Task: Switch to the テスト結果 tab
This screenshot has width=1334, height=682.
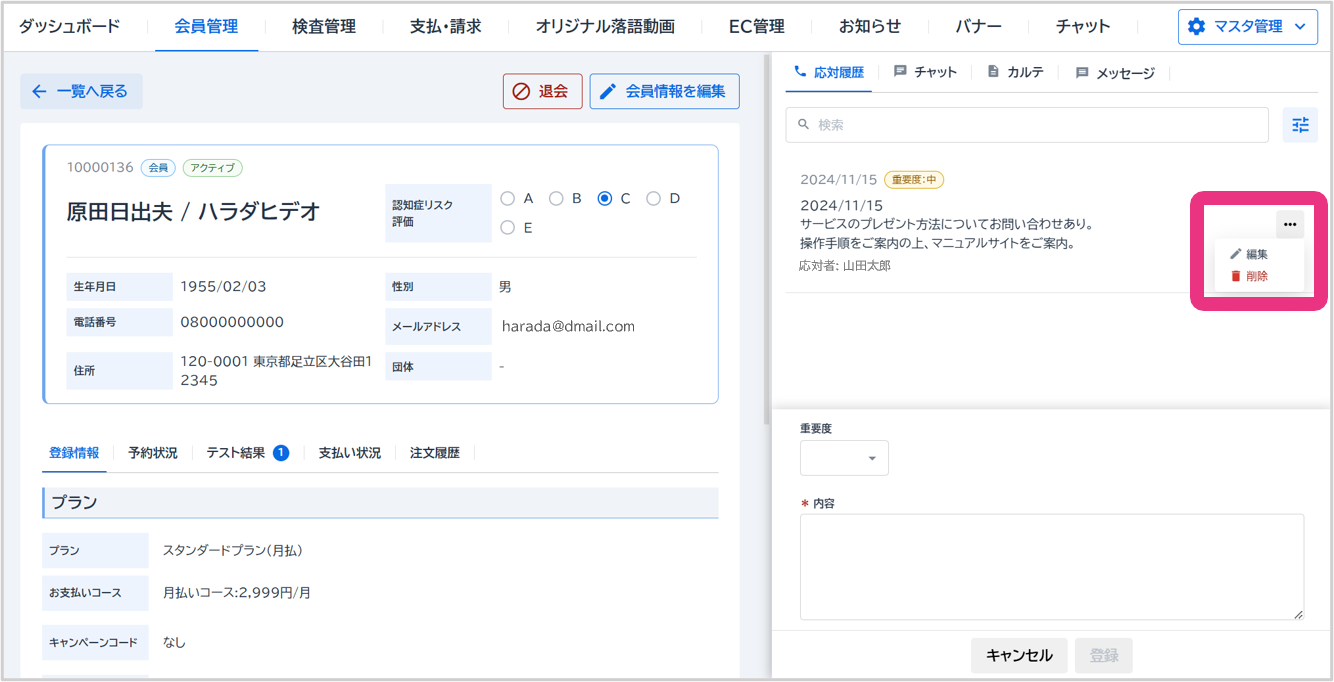Action: pyautogui.click(x=246, y=453)
